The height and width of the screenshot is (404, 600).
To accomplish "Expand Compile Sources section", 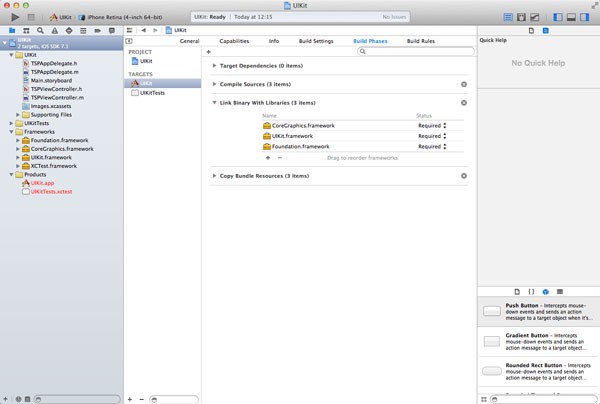I will (x=214, y=84).
